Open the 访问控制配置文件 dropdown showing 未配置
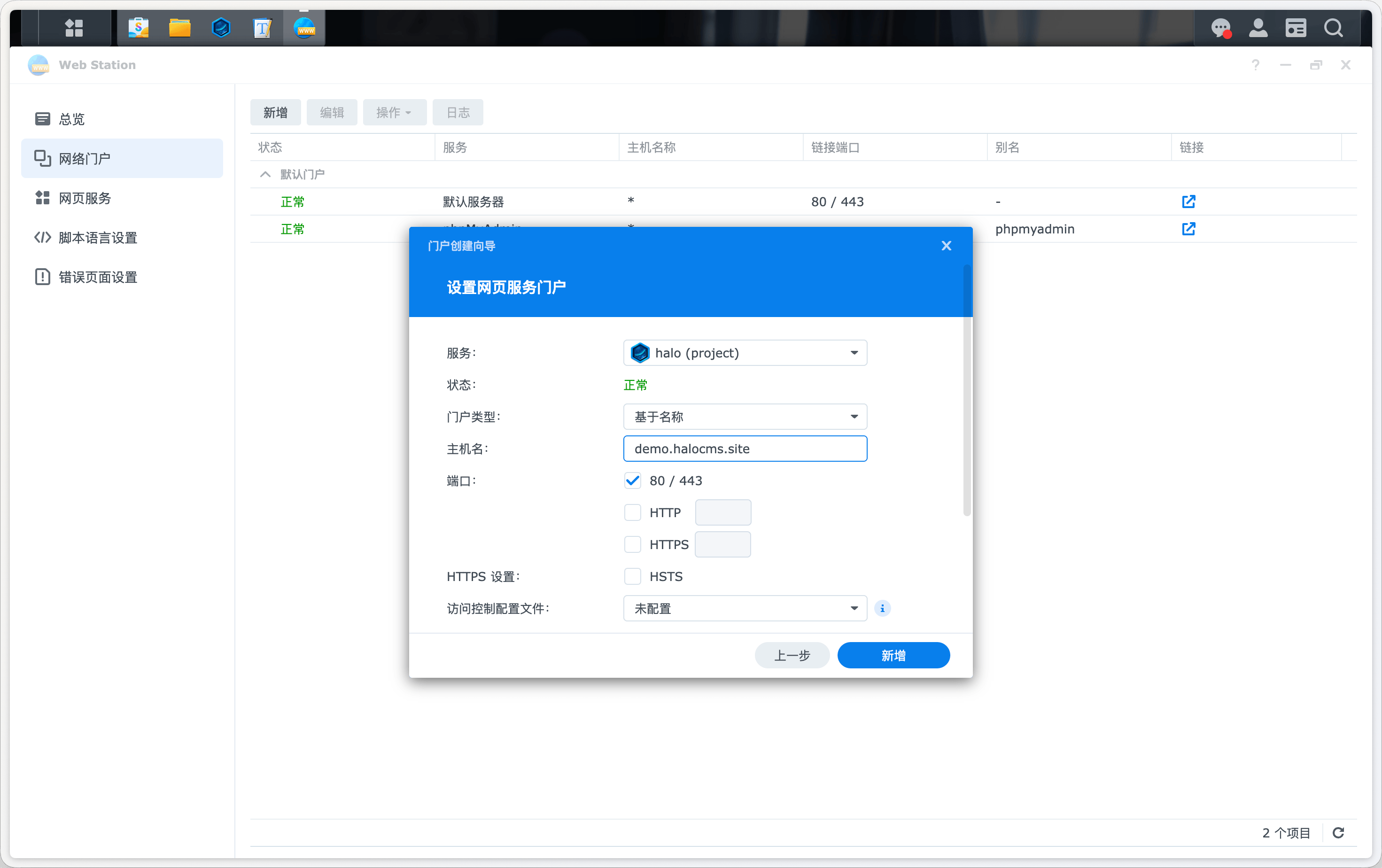 (x=745, y=608)
